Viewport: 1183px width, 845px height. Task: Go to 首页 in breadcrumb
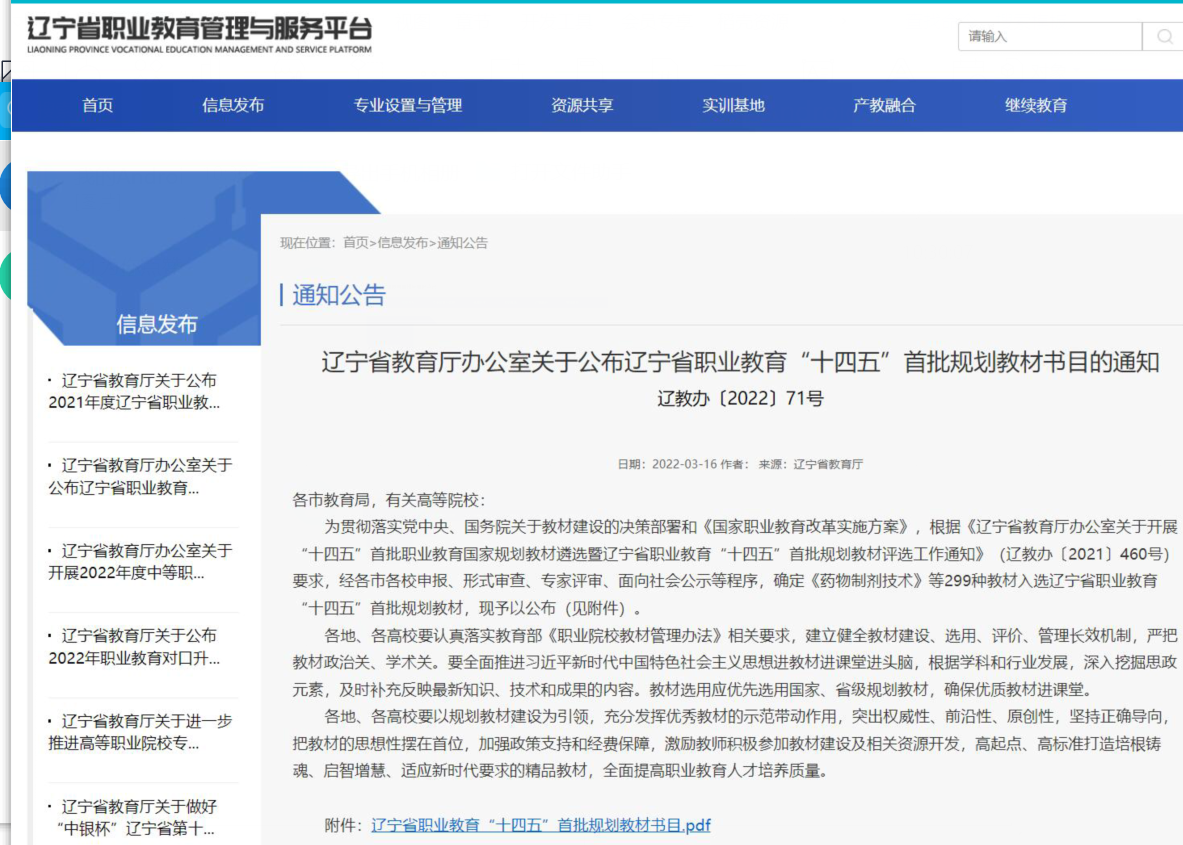[355, 243]
